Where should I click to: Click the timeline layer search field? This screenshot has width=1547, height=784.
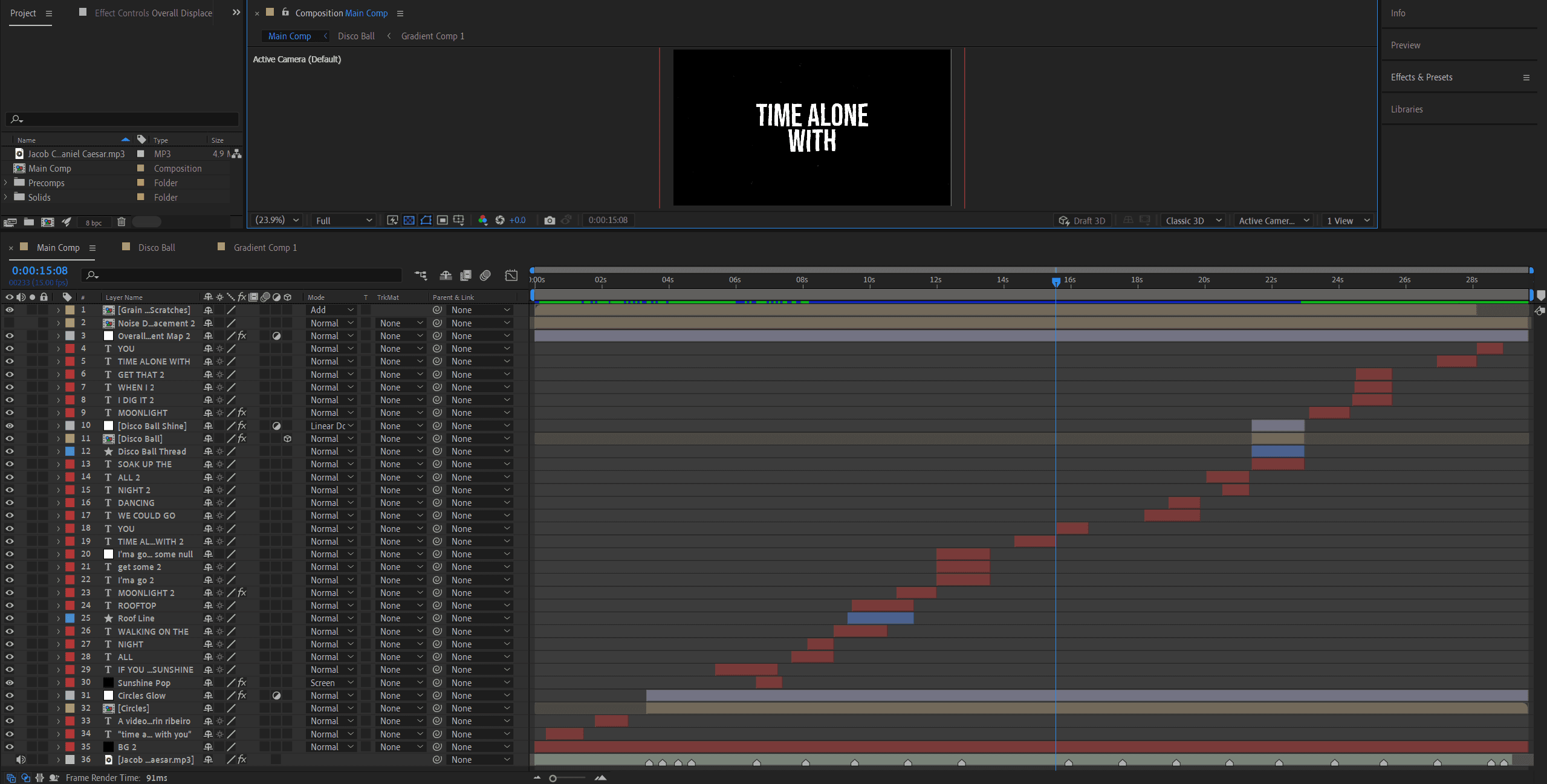pos(242,275)
